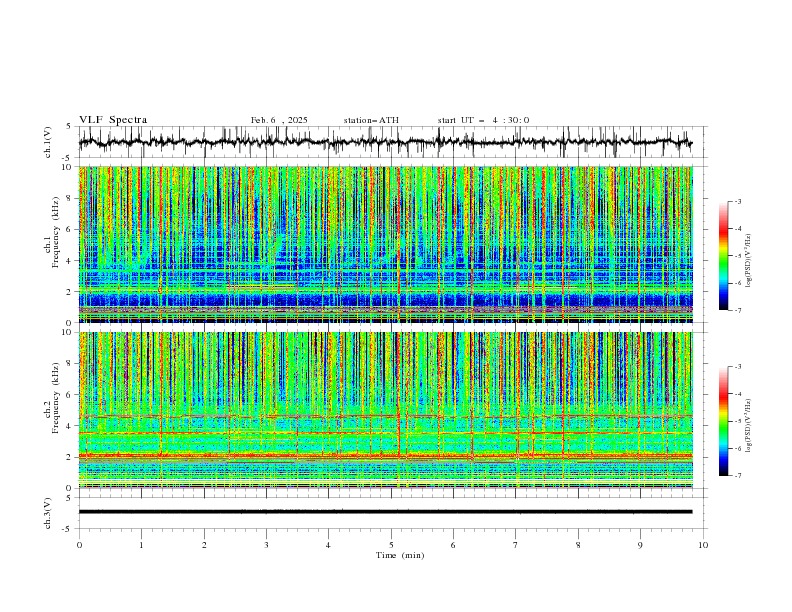Click the ch.1 spectrogram PSD color bar
This screenshot has height=612, width=792.
pyautogui.click(x=723, y=256)
